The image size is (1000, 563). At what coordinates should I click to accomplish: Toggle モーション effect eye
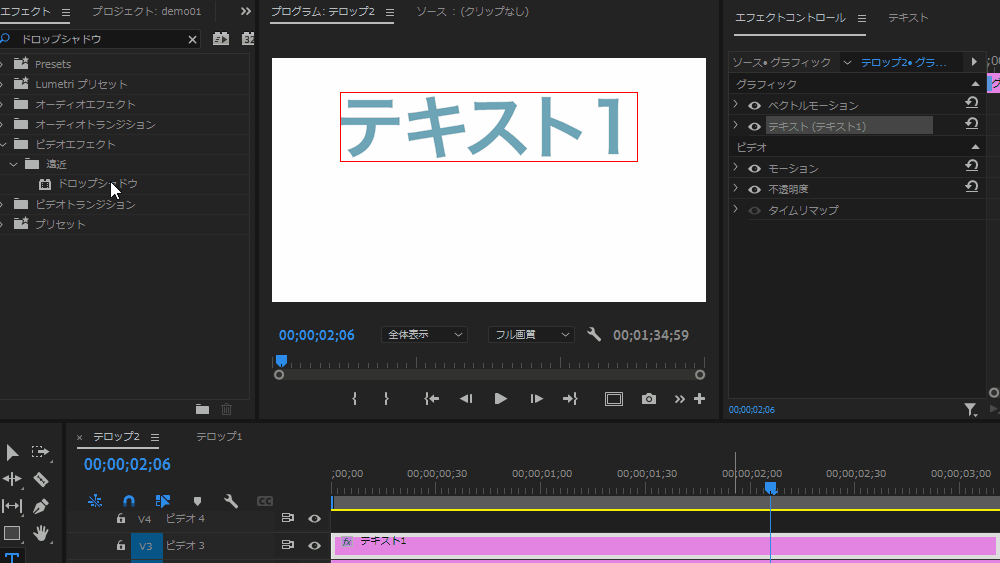pos(754,169)
